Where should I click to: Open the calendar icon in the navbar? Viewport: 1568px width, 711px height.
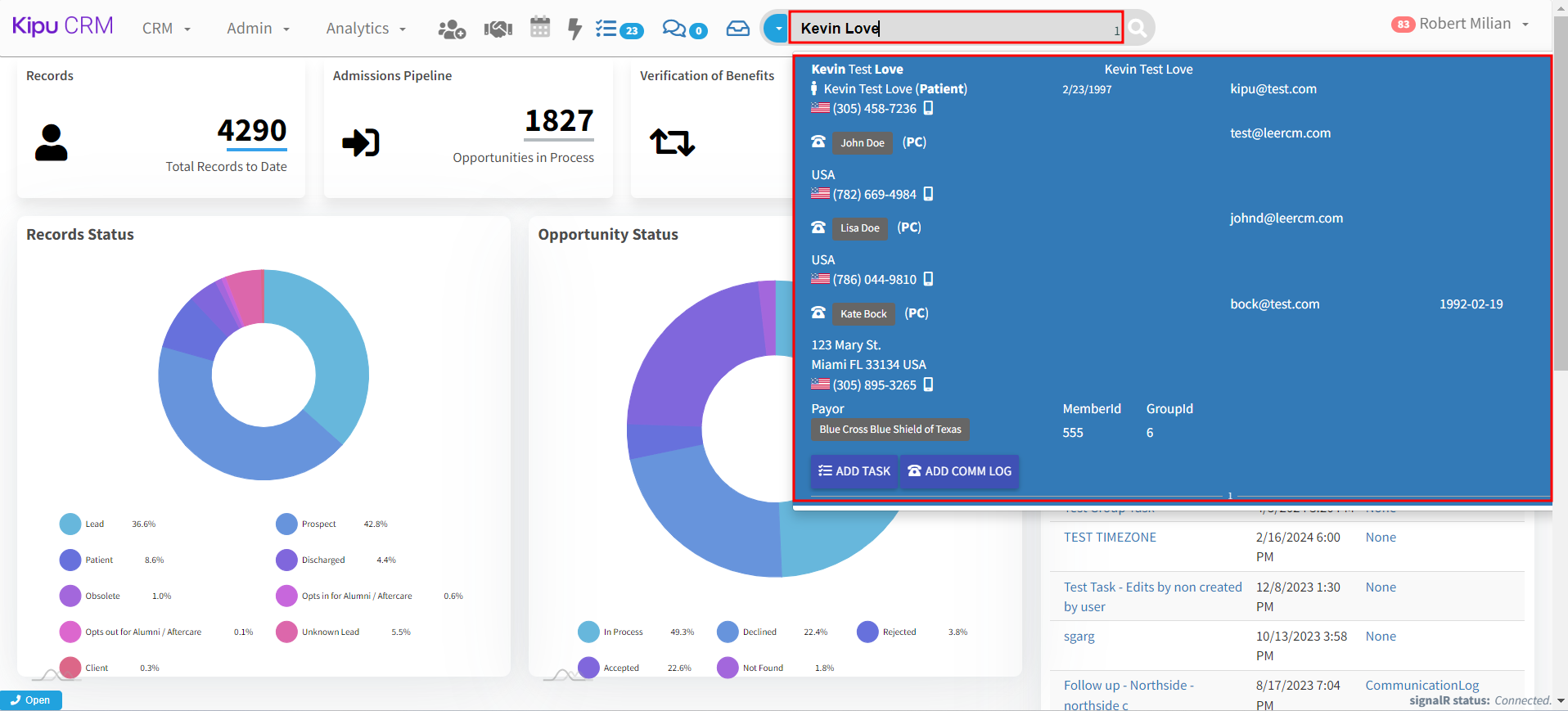pos(540,28)
